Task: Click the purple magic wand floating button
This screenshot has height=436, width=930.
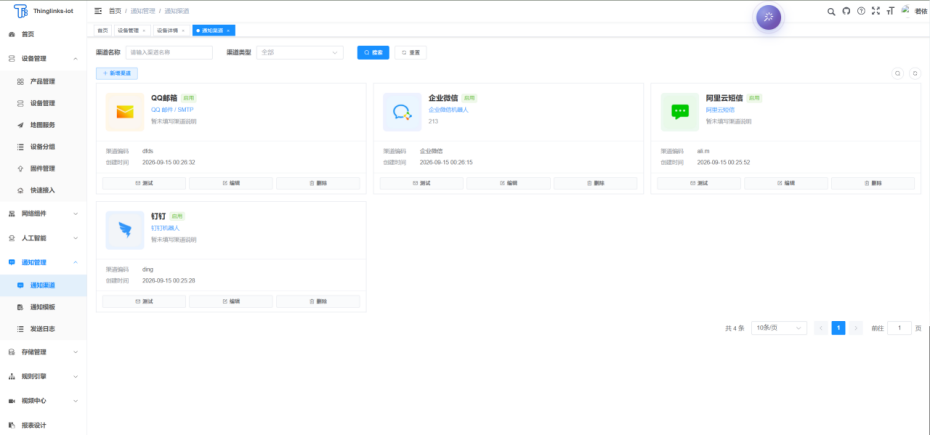Action: (768, 17)
